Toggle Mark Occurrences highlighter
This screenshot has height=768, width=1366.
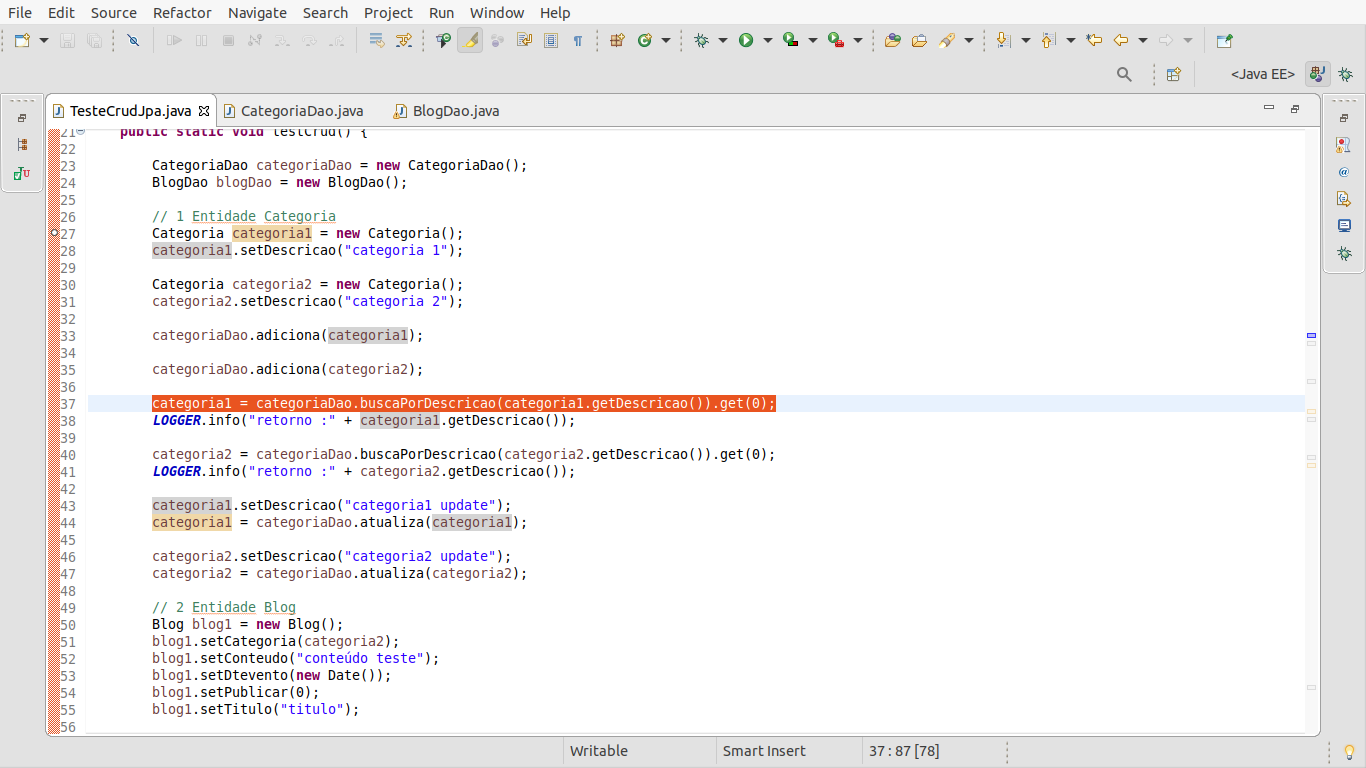tap(470, 41)
